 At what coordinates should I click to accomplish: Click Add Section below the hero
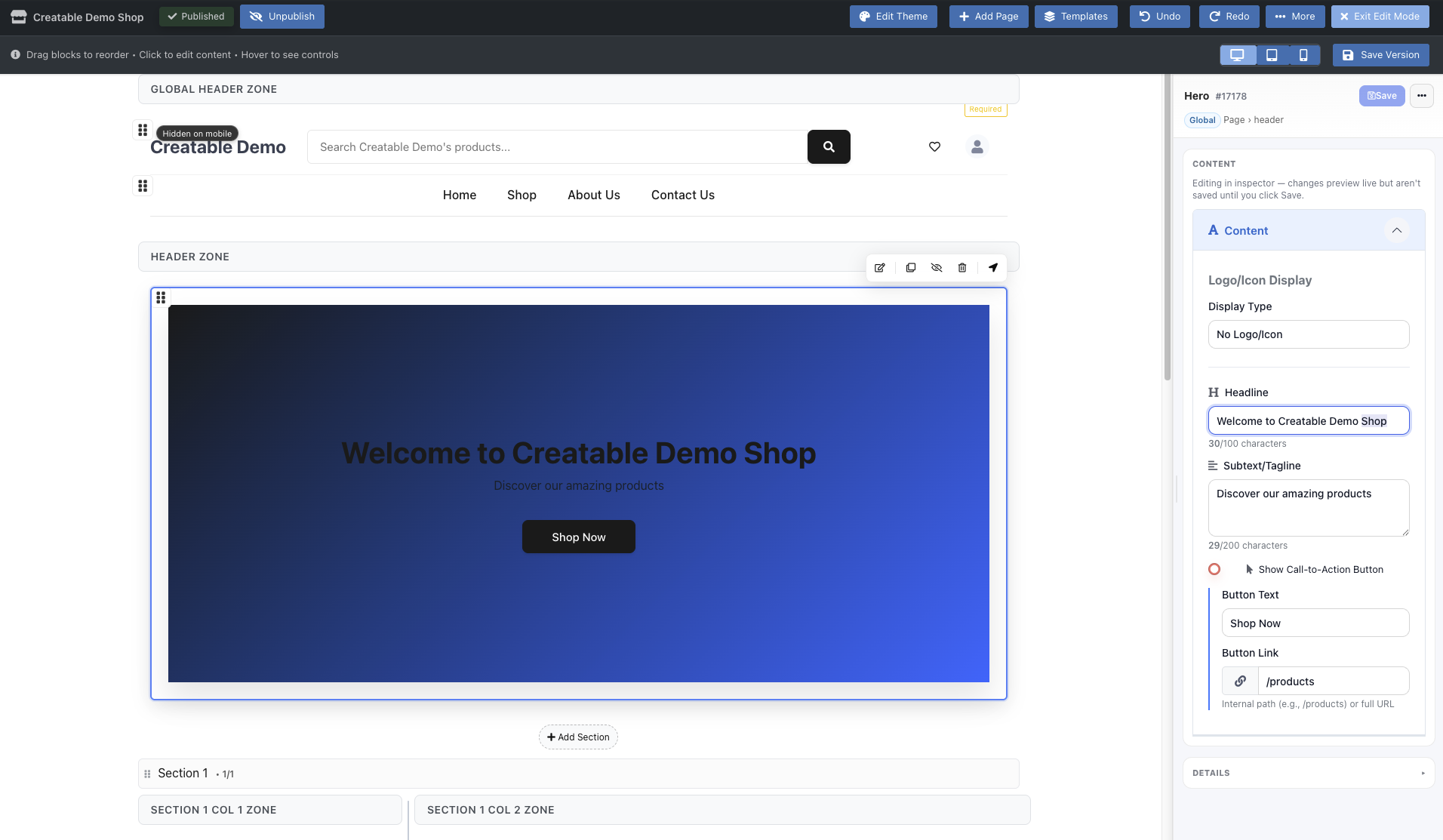(577, 737)
